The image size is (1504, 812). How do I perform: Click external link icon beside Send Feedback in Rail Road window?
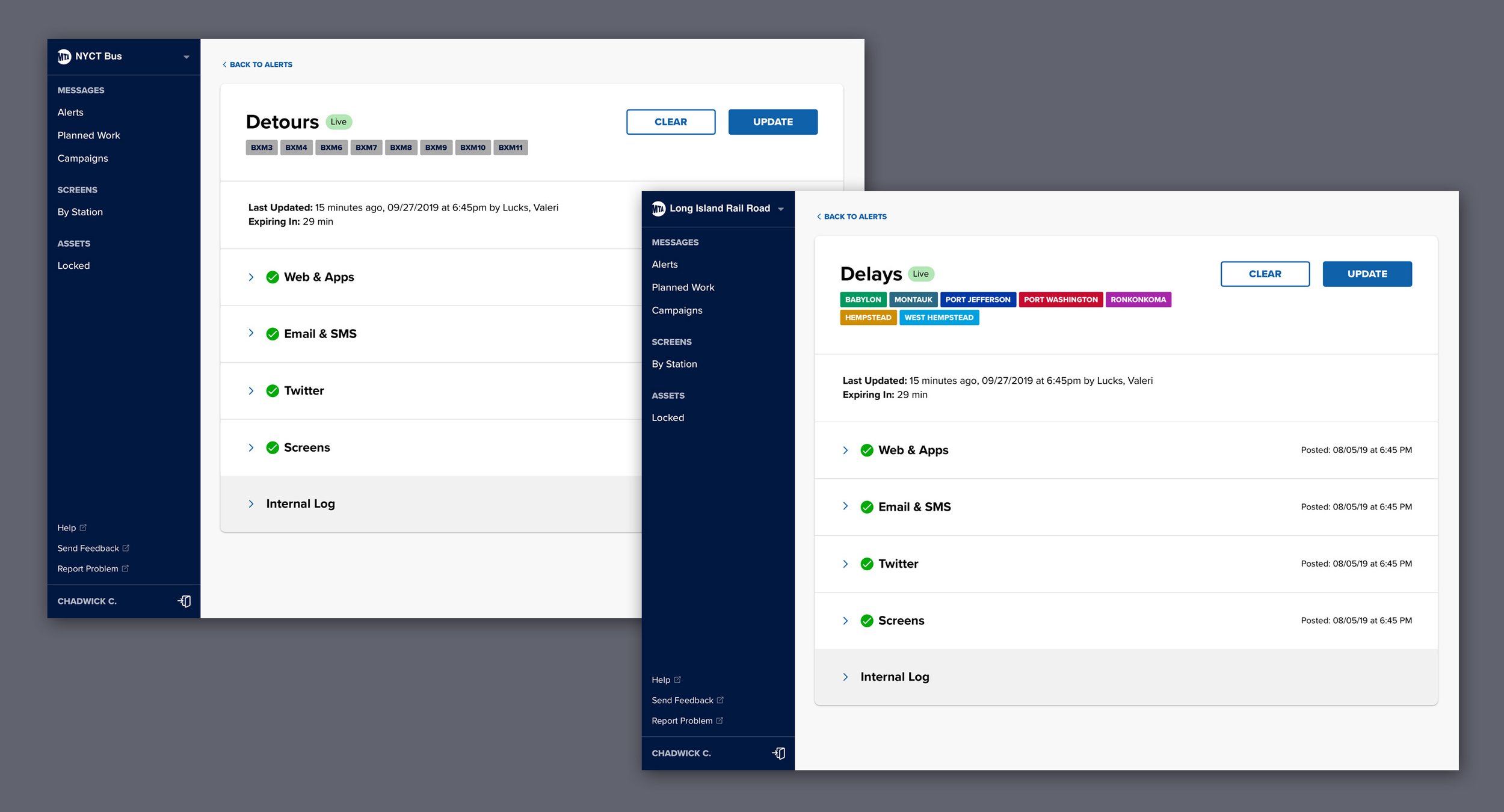coord(720,700)
